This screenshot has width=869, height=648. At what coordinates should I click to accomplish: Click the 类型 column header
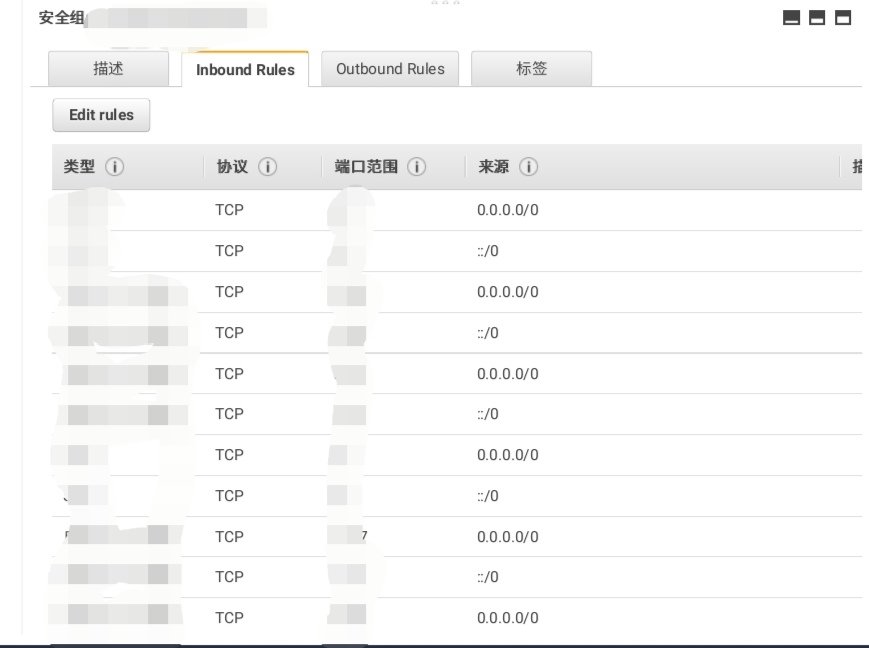point(79,167)
